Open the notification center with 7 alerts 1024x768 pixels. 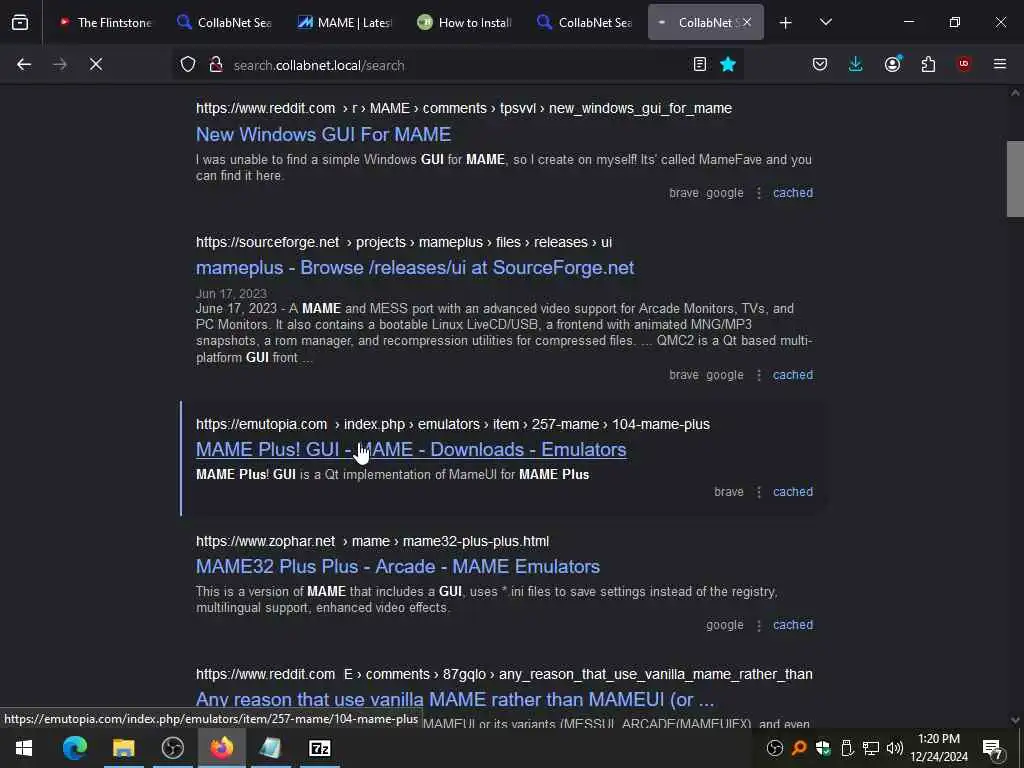(x=992, y=748)
